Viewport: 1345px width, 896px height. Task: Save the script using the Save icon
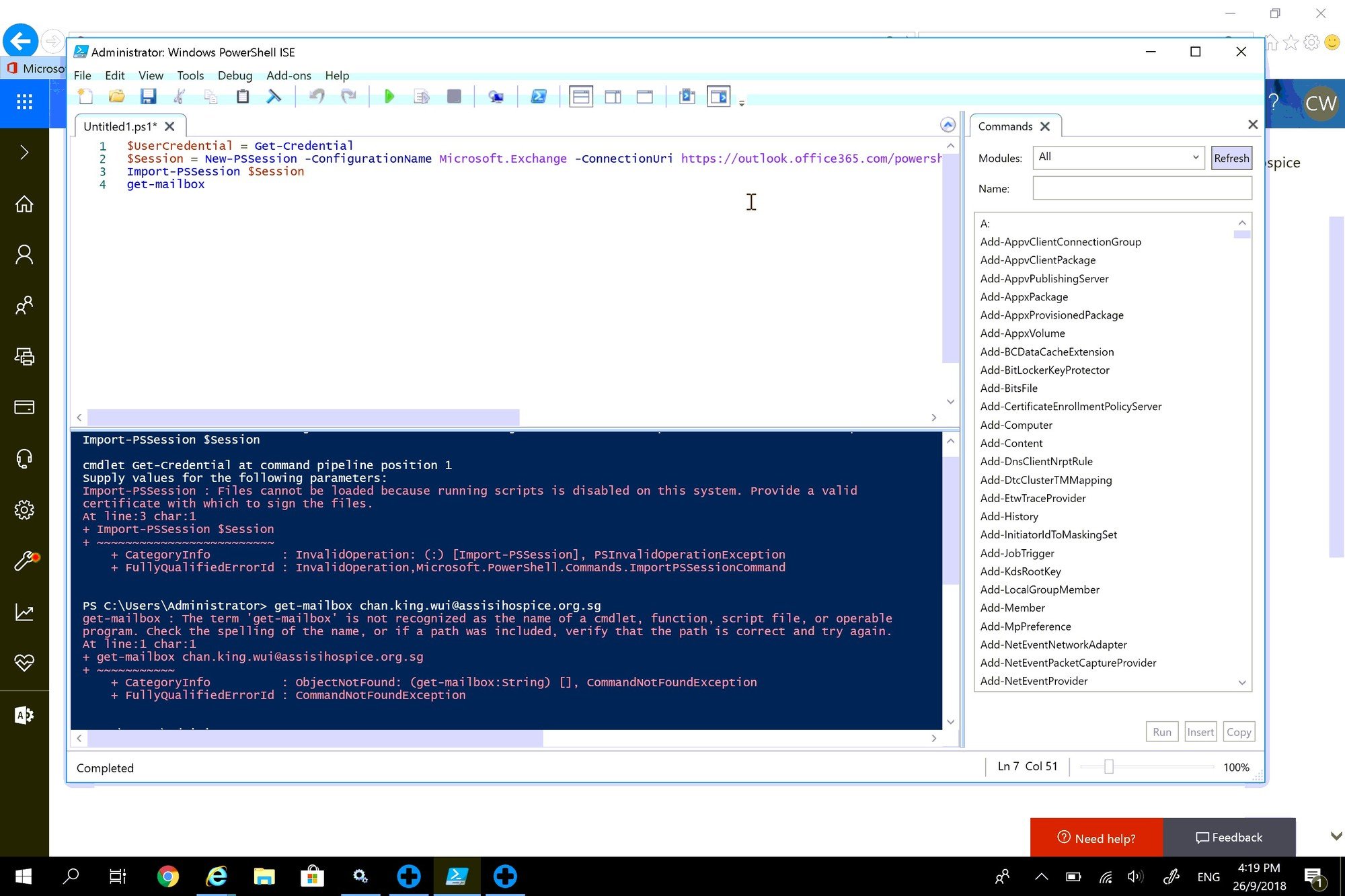[x=149, y=96]
